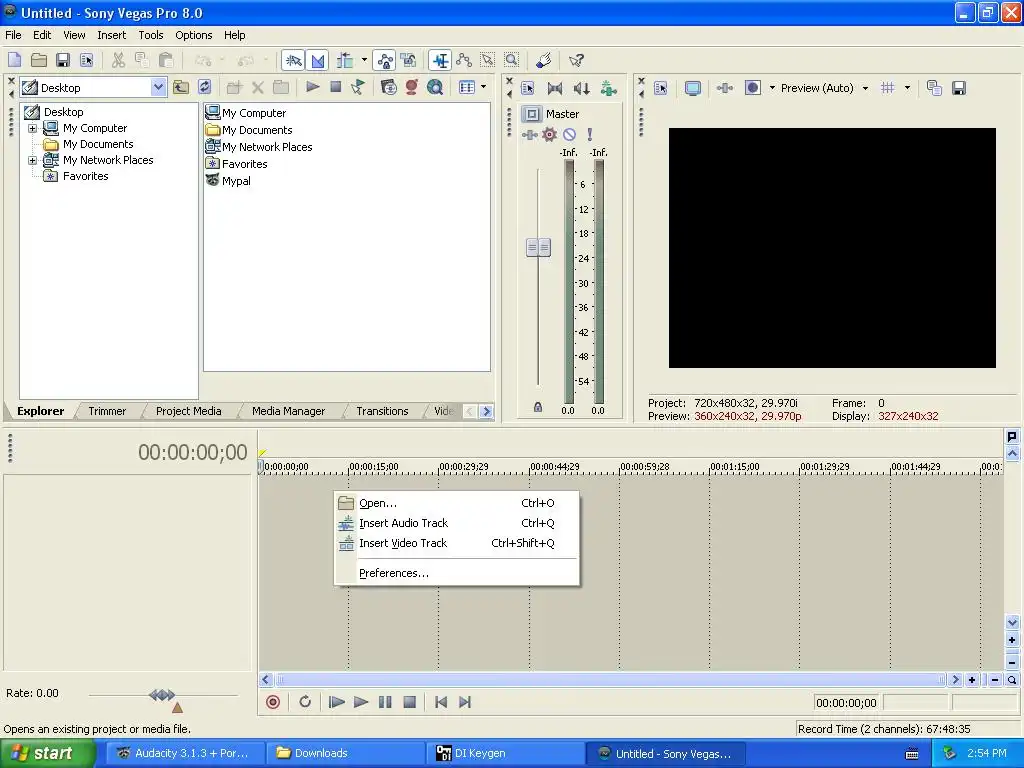This screenshot has width=1024, height=768.
Task: Open project Properties from the main toolbar
Action: 87,61
